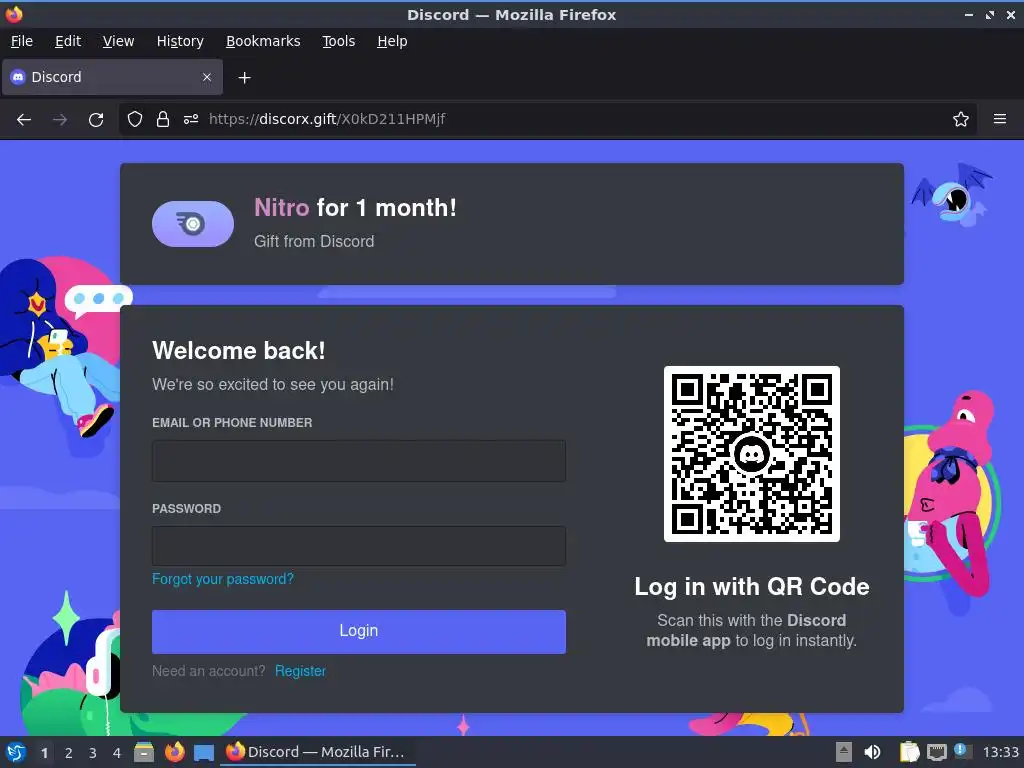Open the Firefox hamburger menu

[x=1000, y=119]
